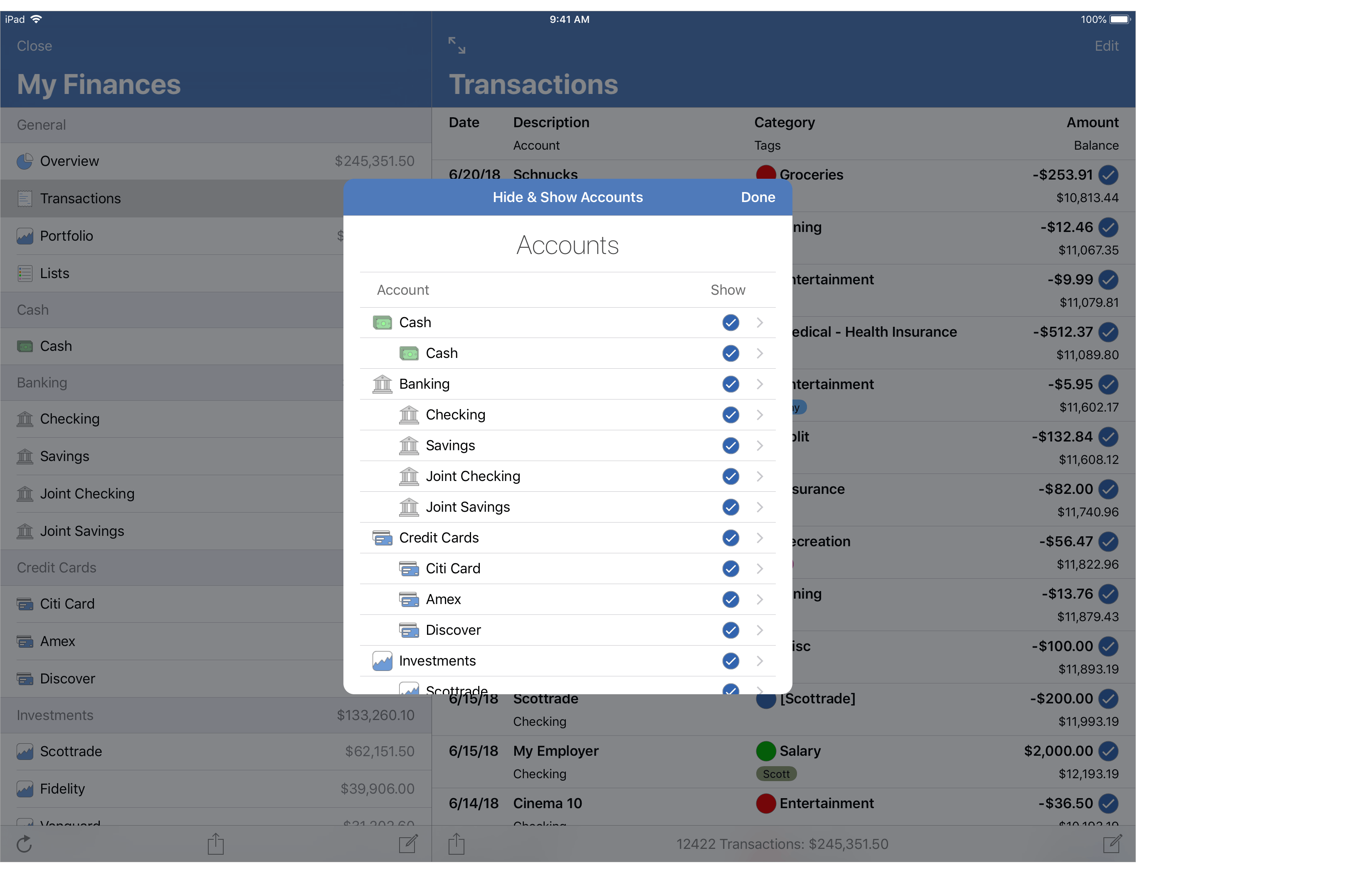
Task: Expand the Credit Cards group chevron
Action: pos(760,538)
